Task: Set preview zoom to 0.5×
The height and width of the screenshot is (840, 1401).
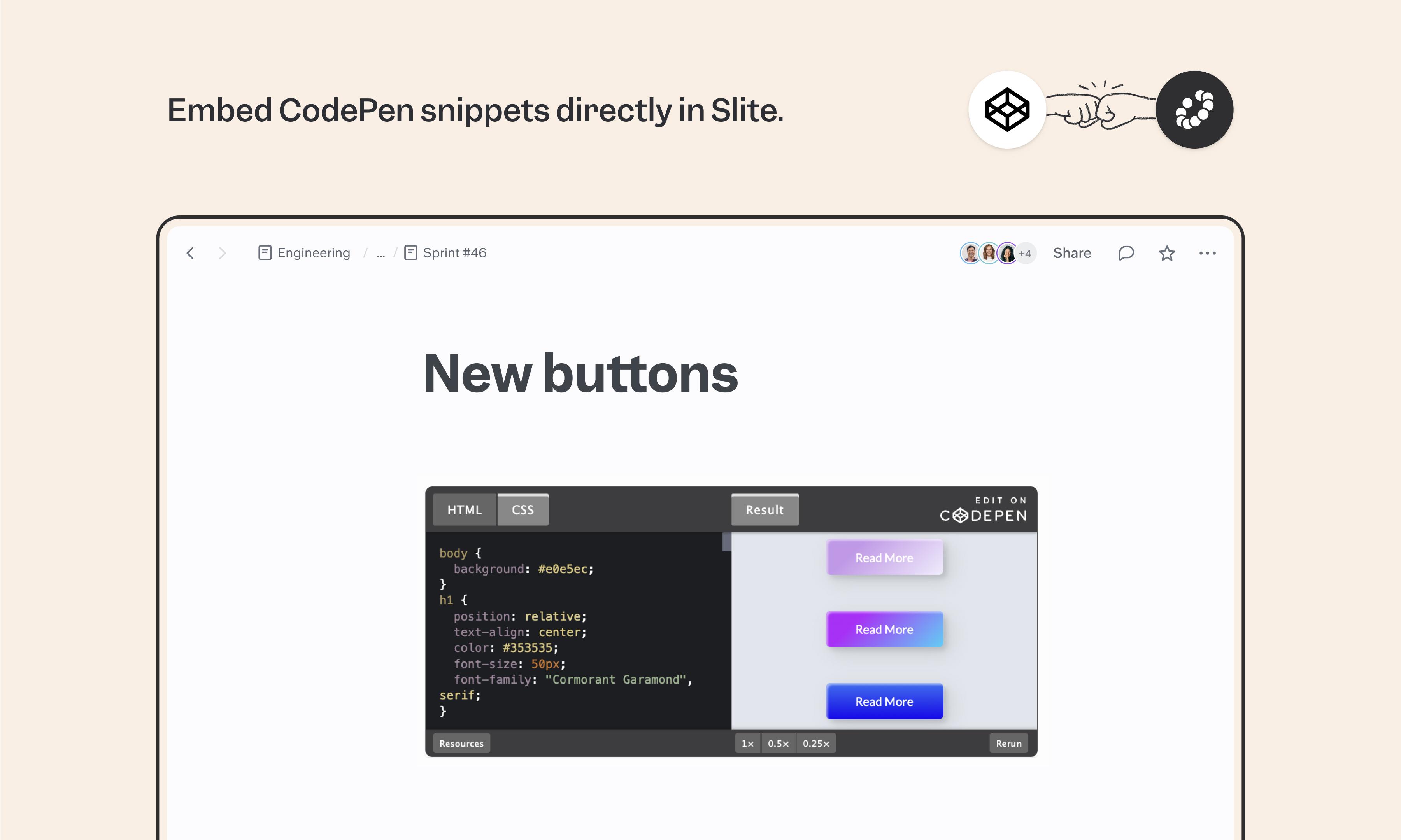Action: click(x=778, y=743)
